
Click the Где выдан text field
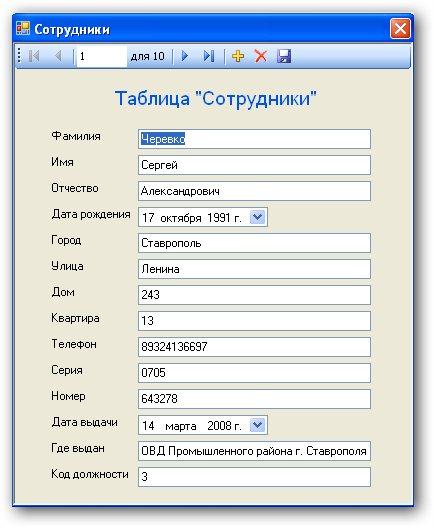254,451
